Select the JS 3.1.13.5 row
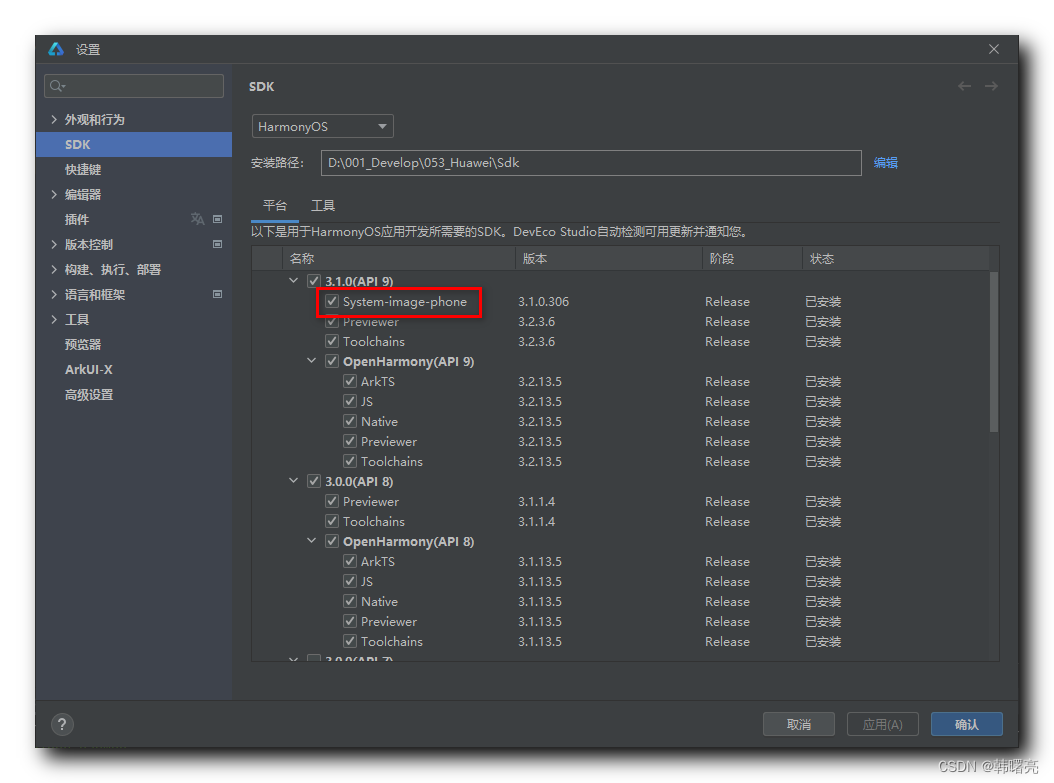Screen dimensions: 1054x783 point(620,581)
